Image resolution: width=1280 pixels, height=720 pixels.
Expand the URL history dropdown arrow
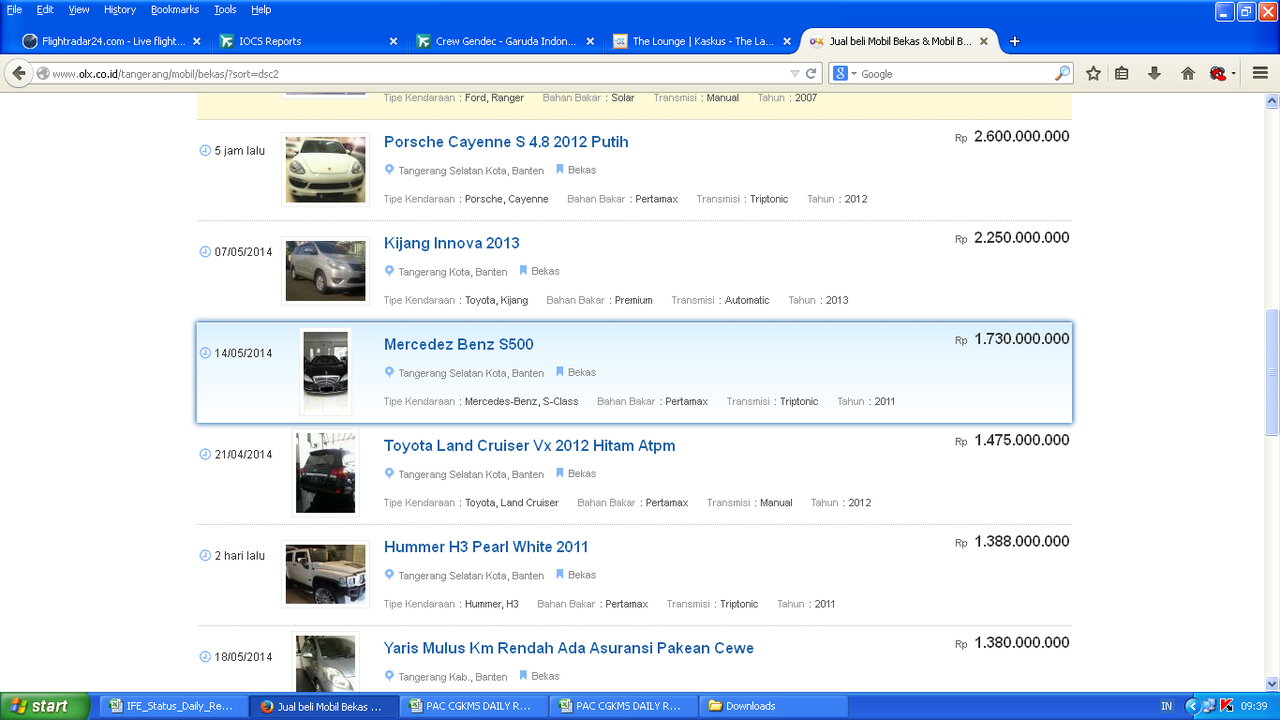[x=795, y=73]
